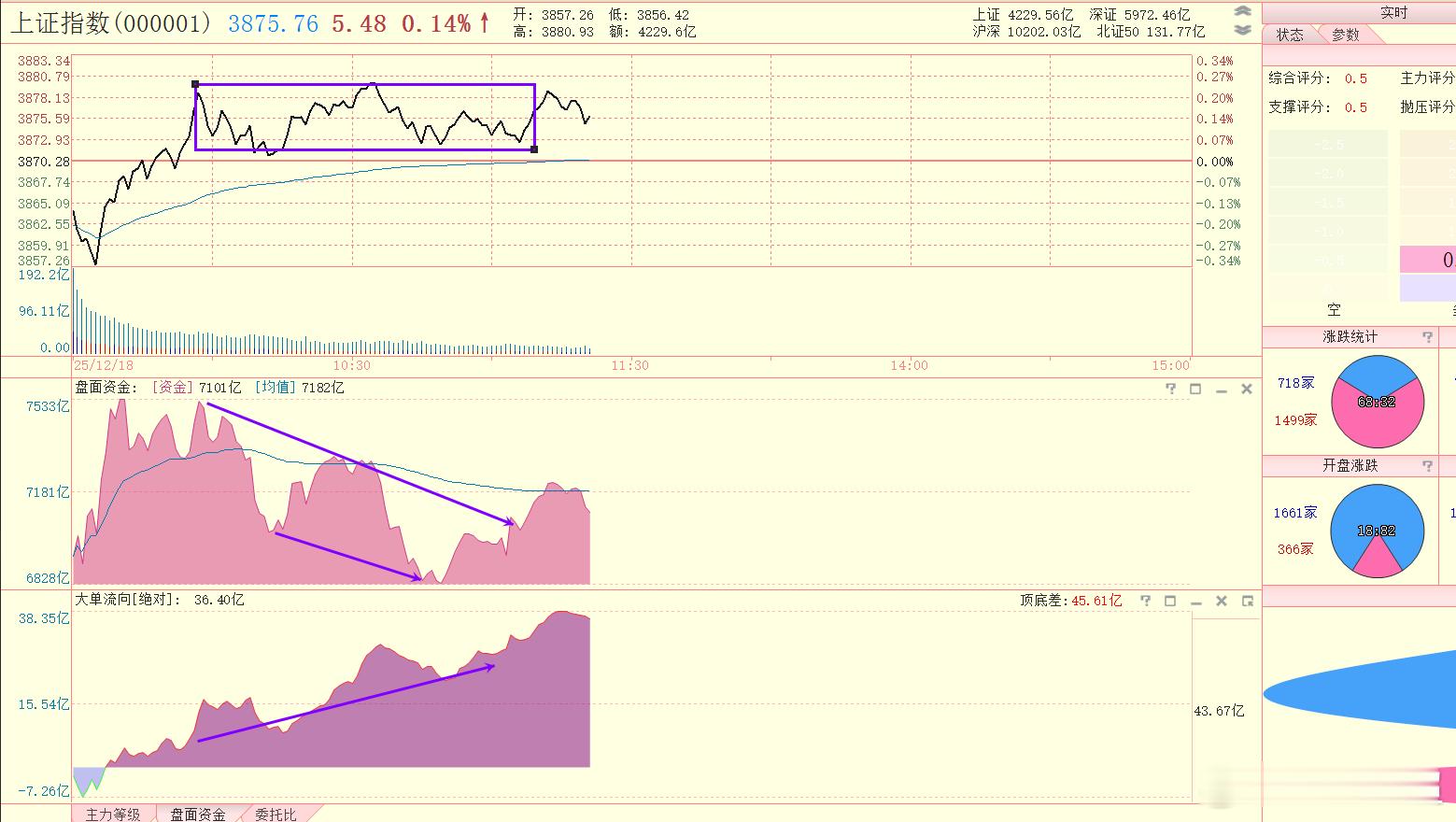This screenshot has width=1456, height=822.
Task: Click the 366家 count label
Action: [1295, 549]
